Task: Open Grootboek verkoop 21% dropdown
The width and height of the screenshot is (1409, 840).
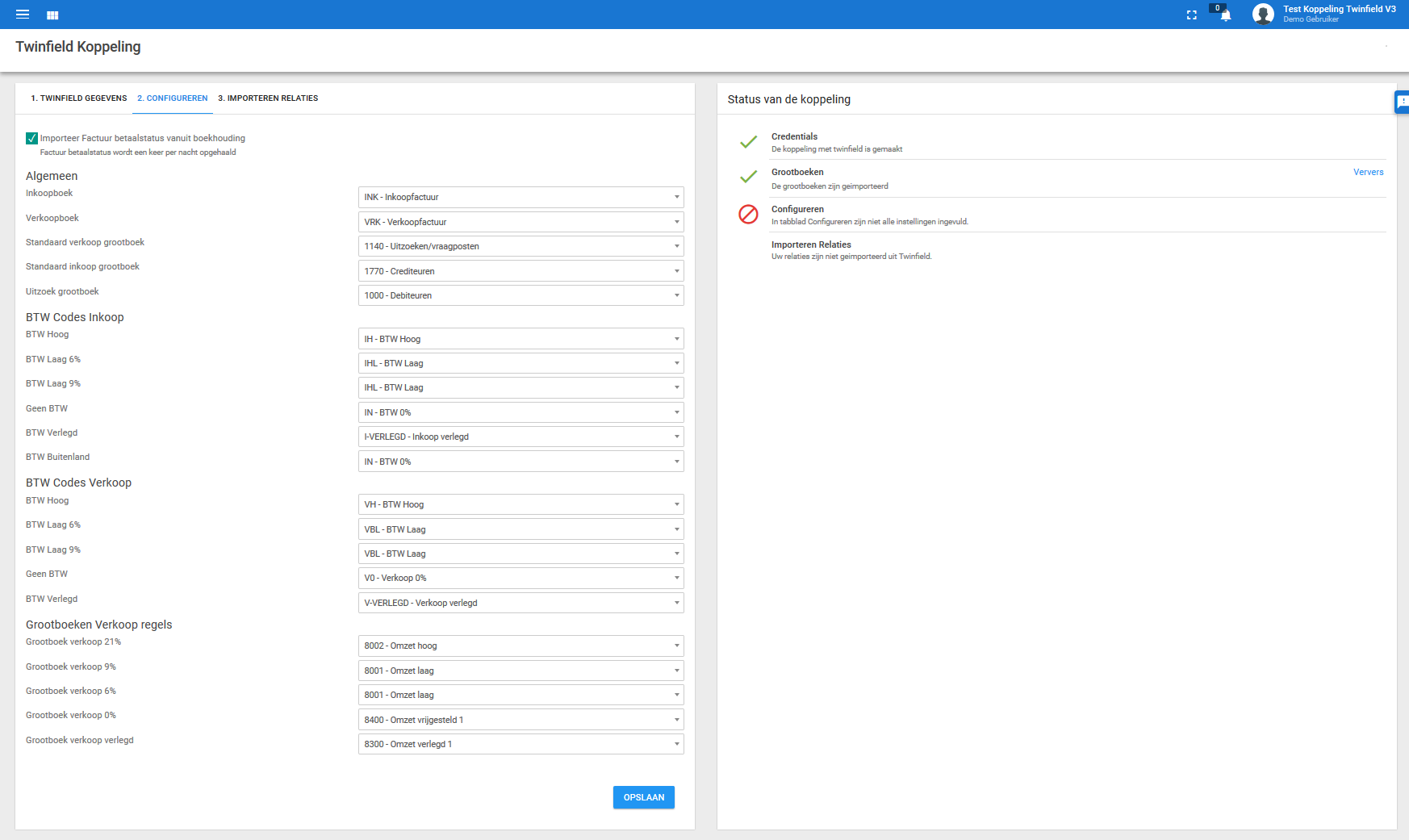Action: click(521, 646)
